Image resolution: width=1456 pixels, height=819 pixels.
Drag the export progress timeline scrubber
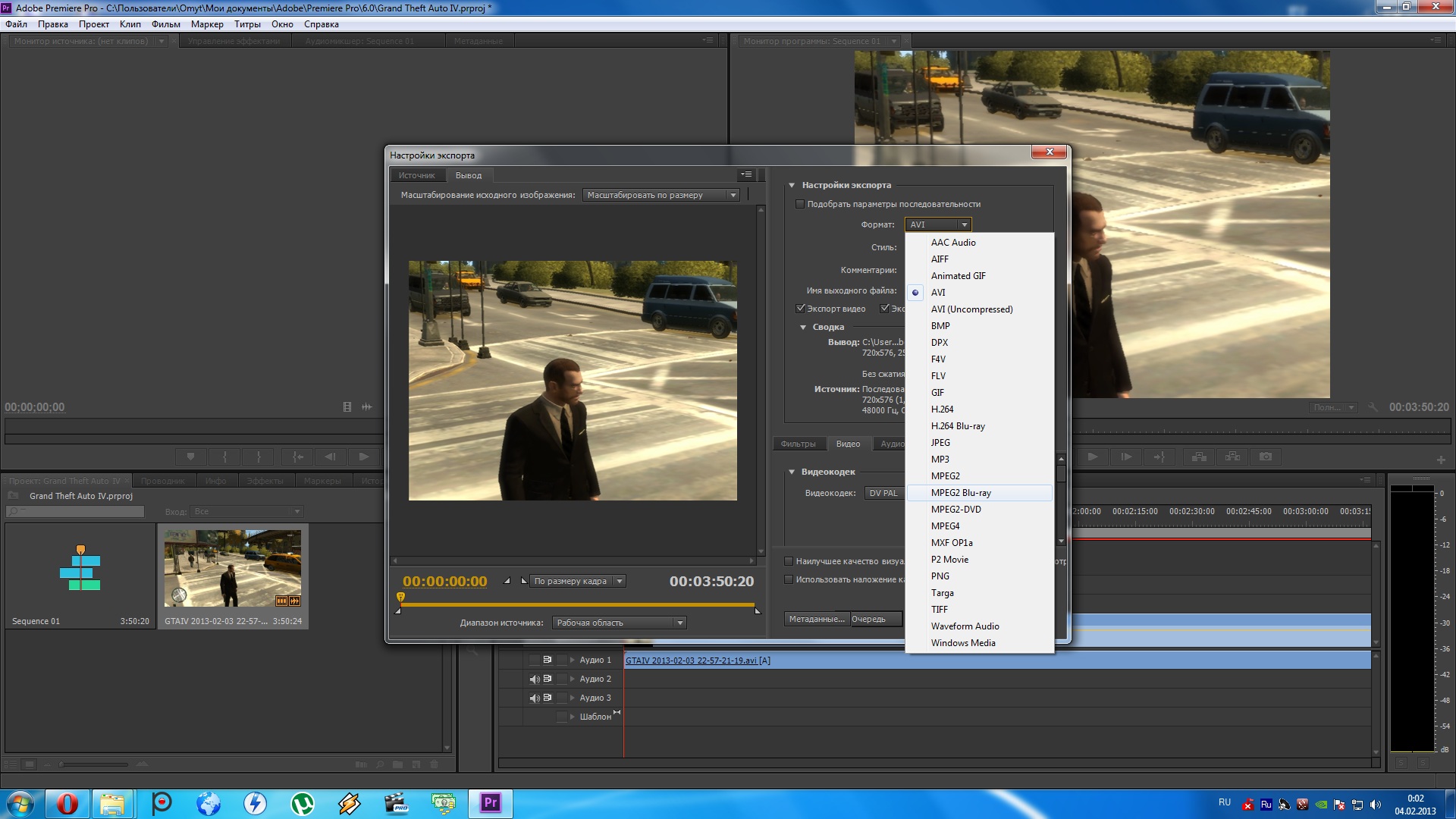[x=401, y=598]
